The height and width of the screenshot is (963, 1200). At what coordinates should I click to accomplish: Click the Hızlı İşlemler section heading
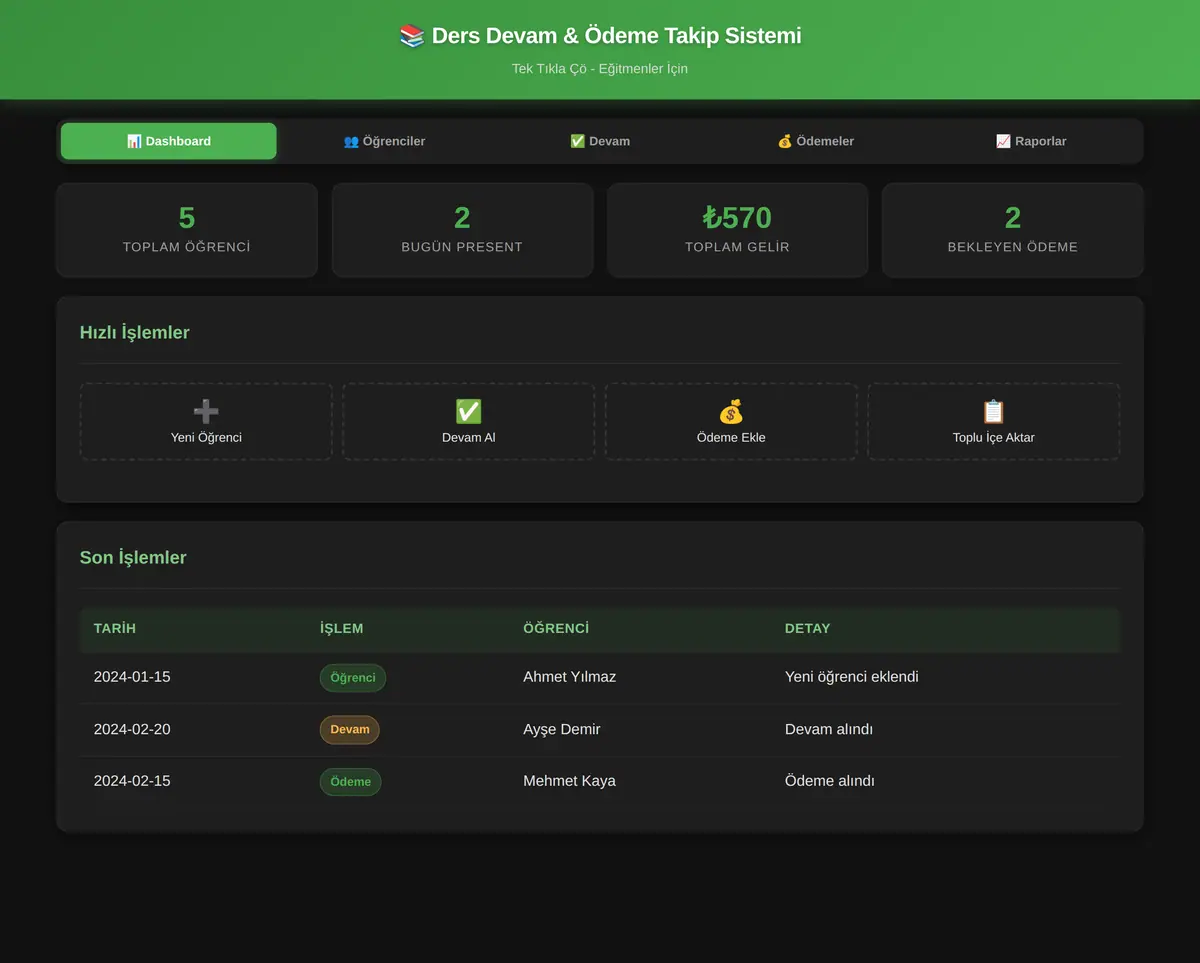(x=135, y=332)
